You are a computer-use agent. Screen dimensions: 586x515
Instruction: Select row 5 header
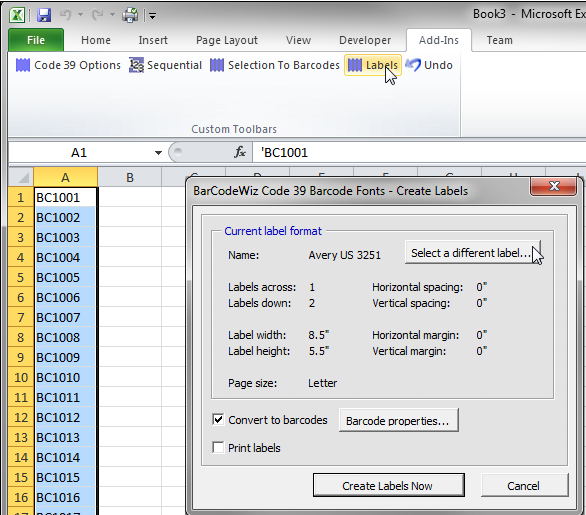coord(21,277)
